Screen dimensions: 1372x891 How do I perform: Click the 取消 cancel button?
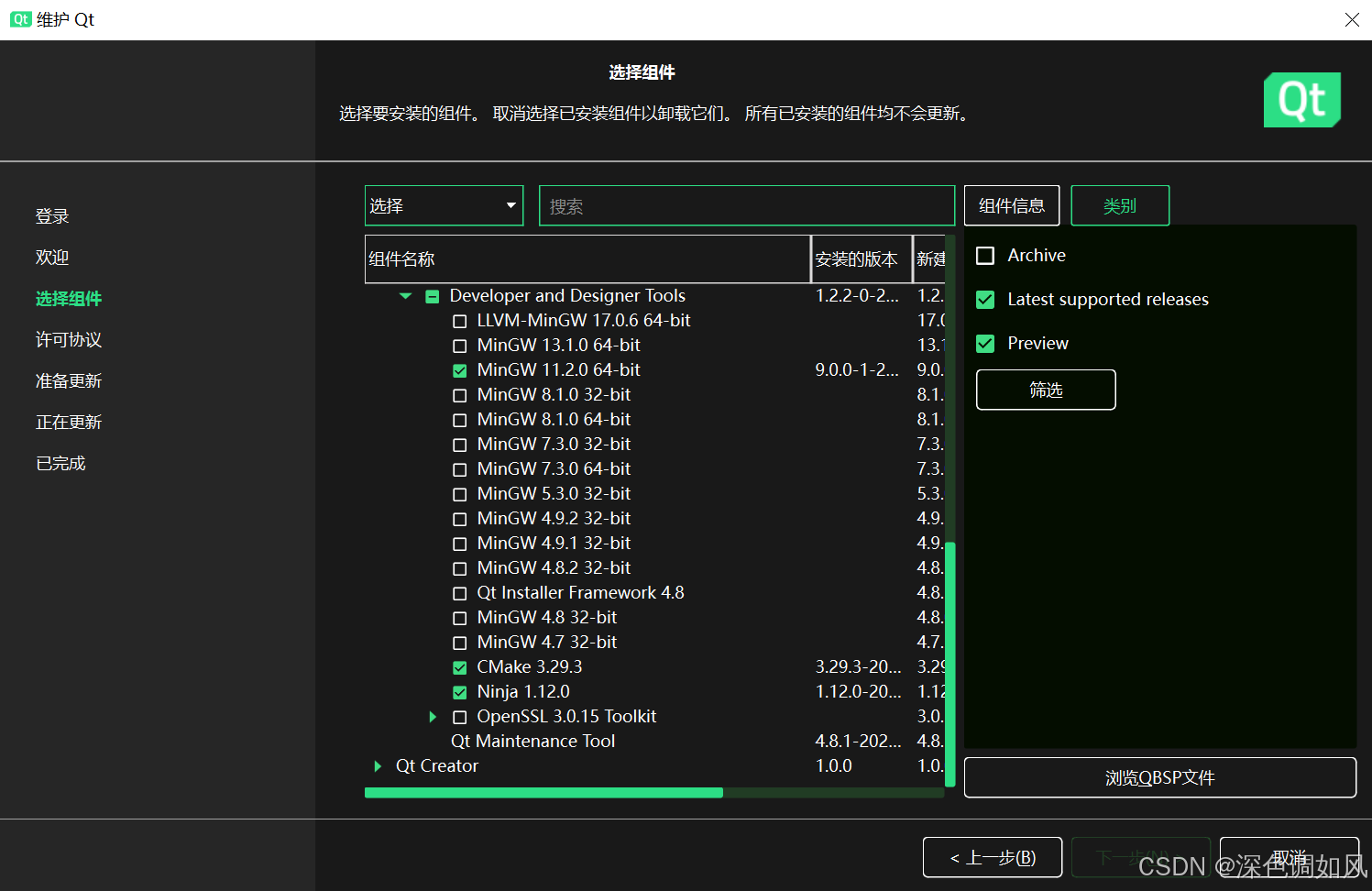pyautogui.click(x=1290, y=857)
